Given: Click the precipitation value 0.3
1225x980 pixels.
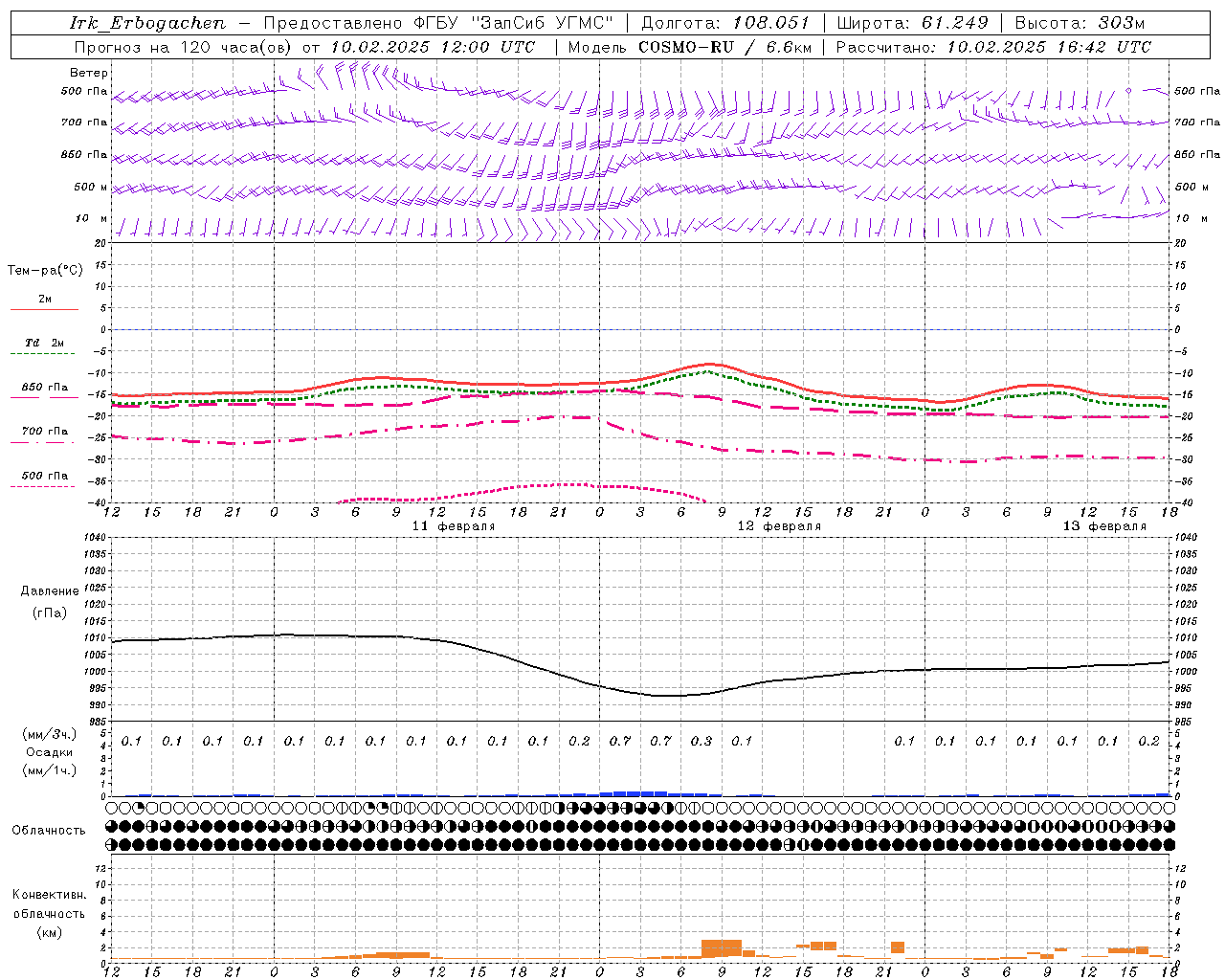Looking at the screenshot, I should [x=702, y=741].
